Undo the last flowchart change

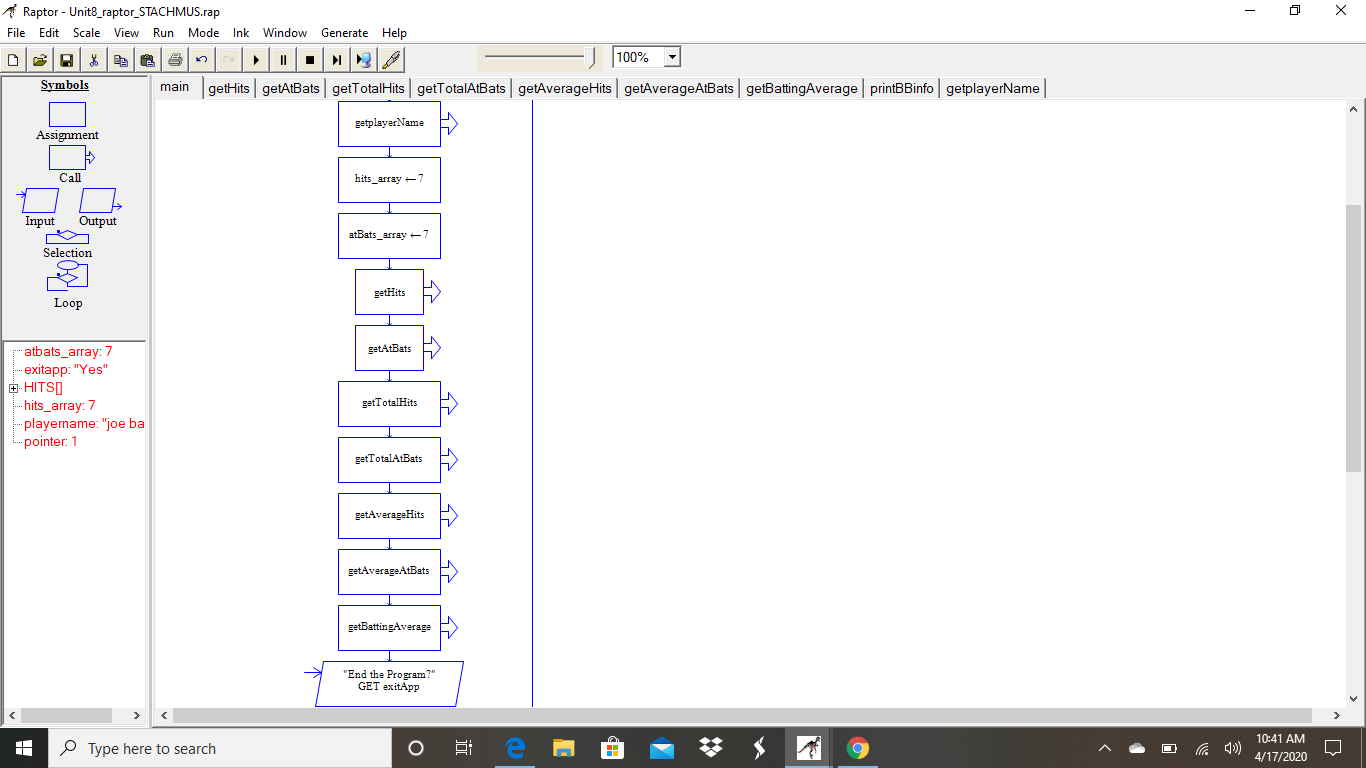point(201,57)
